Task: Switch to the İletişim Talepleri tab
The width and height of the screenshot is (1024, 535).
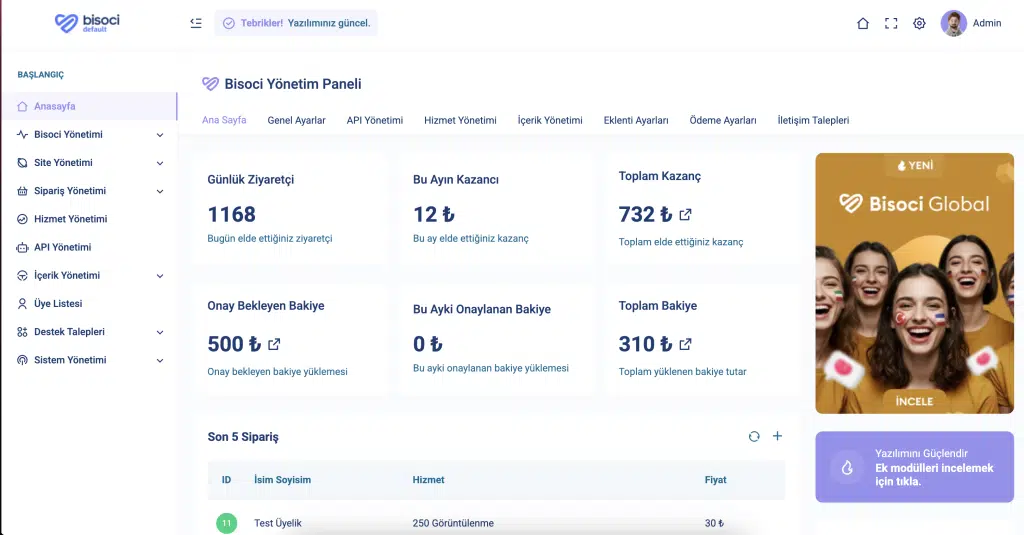Action: pos(813,120)
